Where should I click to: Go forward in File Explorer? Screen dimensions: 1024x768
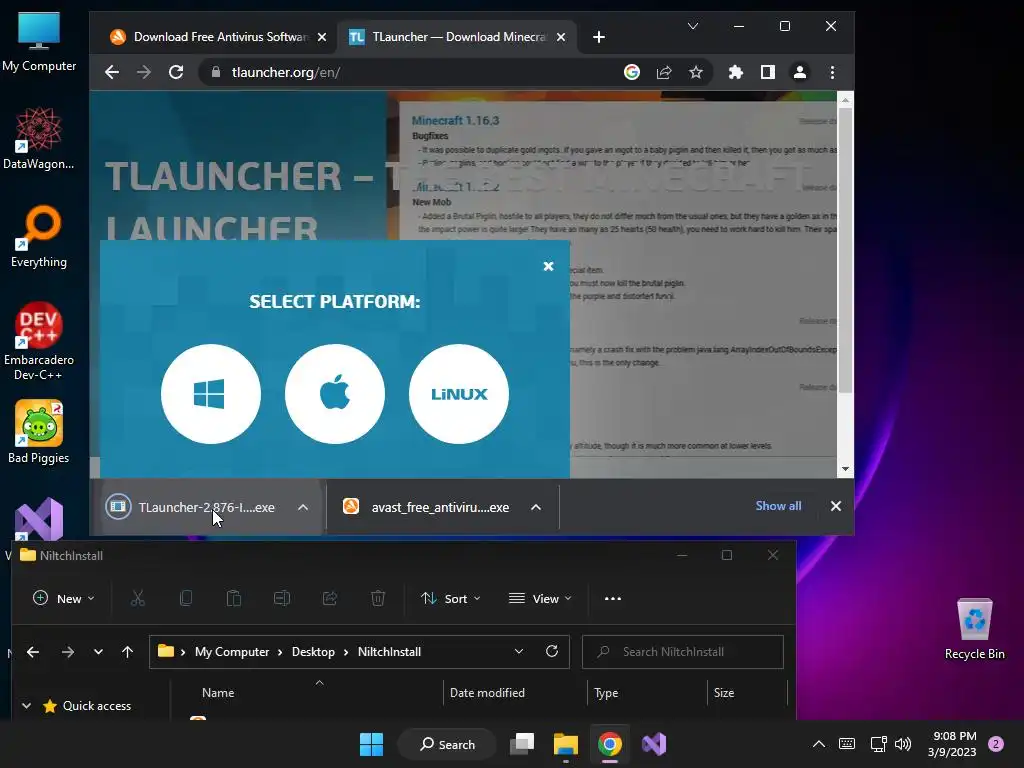(x=68, y=652)
